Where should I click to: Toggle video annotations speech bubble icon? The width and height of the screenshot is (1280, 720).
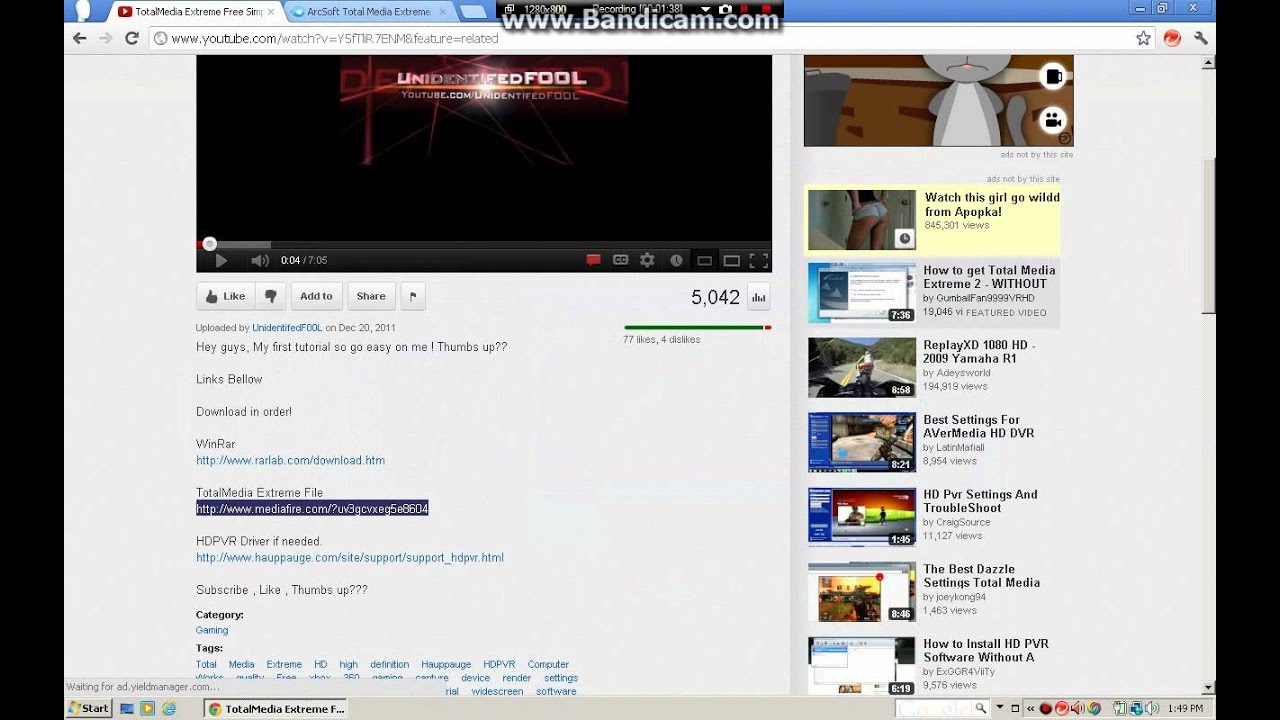tap(593, 260)
